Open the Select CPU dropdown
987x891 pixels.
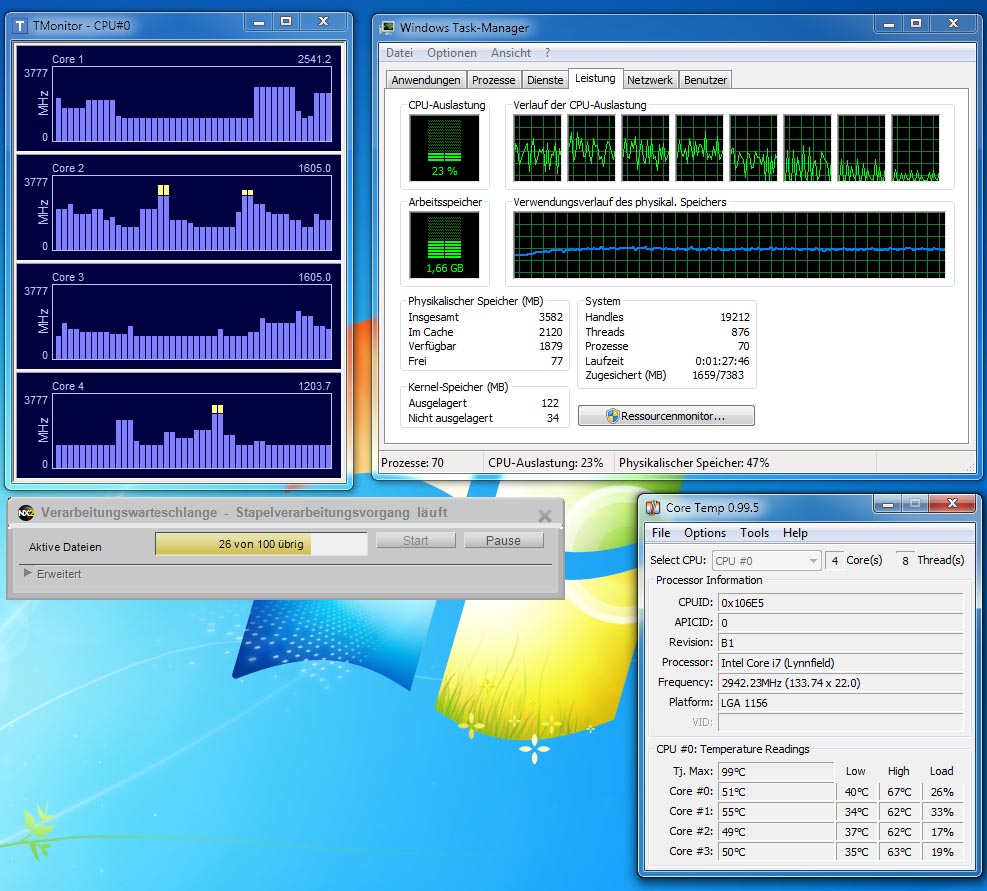point(767,560)
